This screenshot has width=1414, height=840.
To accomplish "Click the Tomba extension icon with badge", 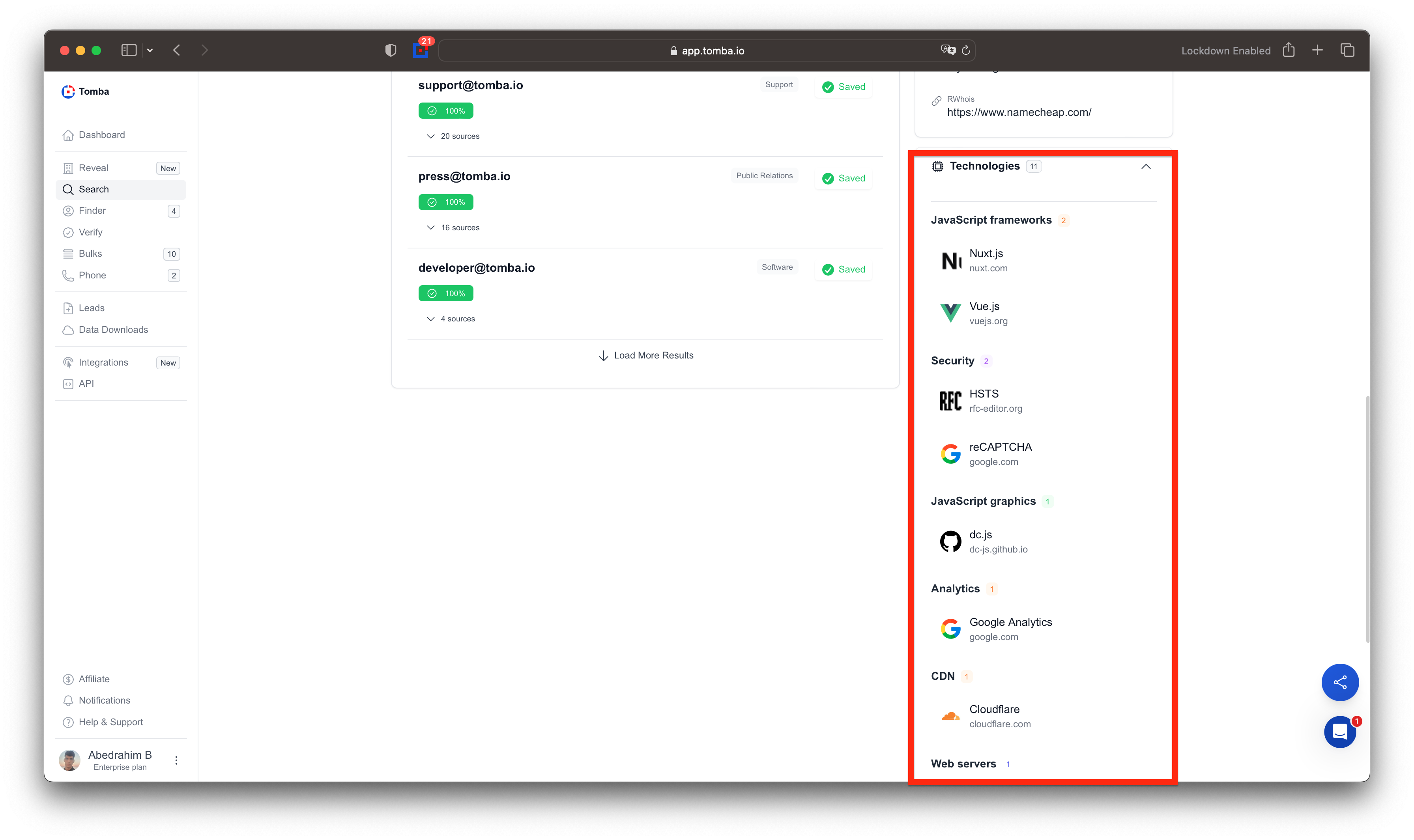I will click(x=420, y=50).
